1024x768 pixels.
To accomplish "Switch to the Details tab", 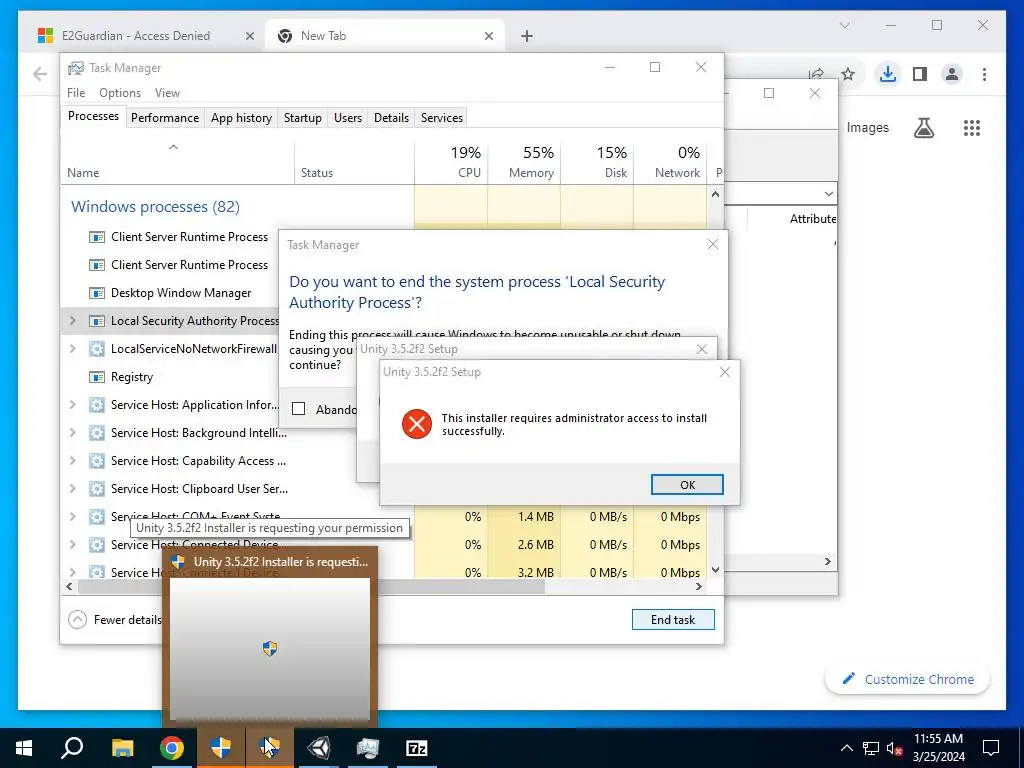I will (391, 118).
